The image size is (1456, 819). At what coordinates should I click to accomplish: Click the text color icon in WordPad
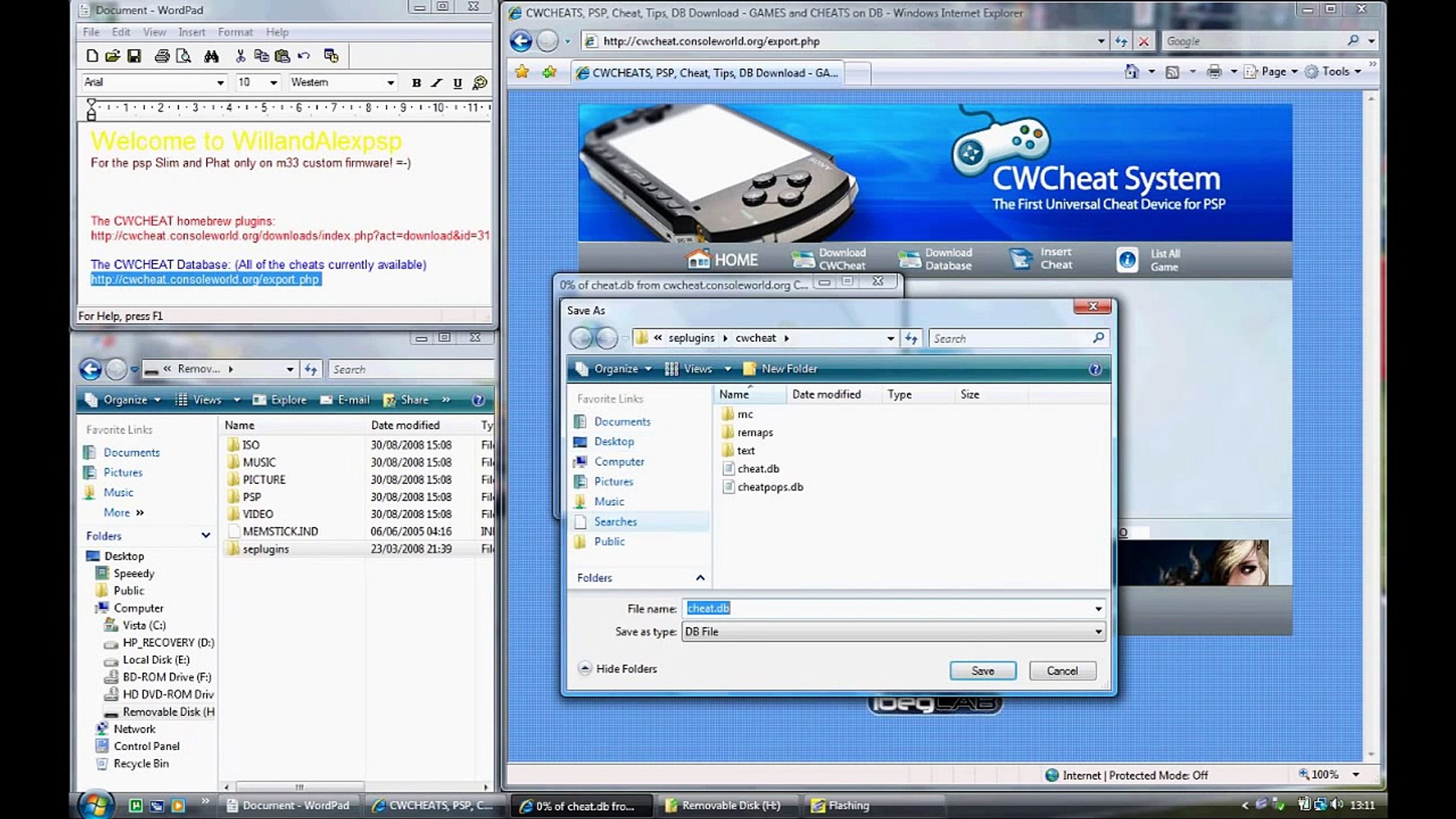click(x=479, y=83)
